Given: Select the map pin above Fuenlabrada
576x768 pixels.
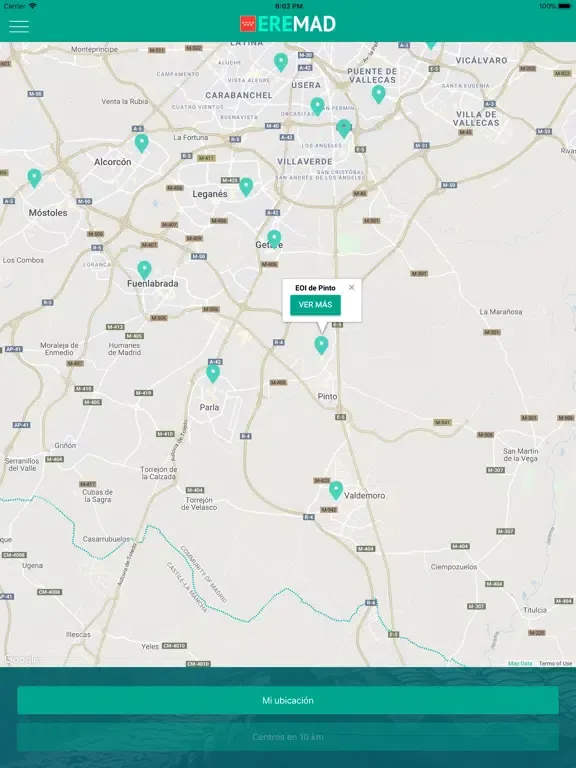Looking at the screenshot, I should click(x=144, y=270).
